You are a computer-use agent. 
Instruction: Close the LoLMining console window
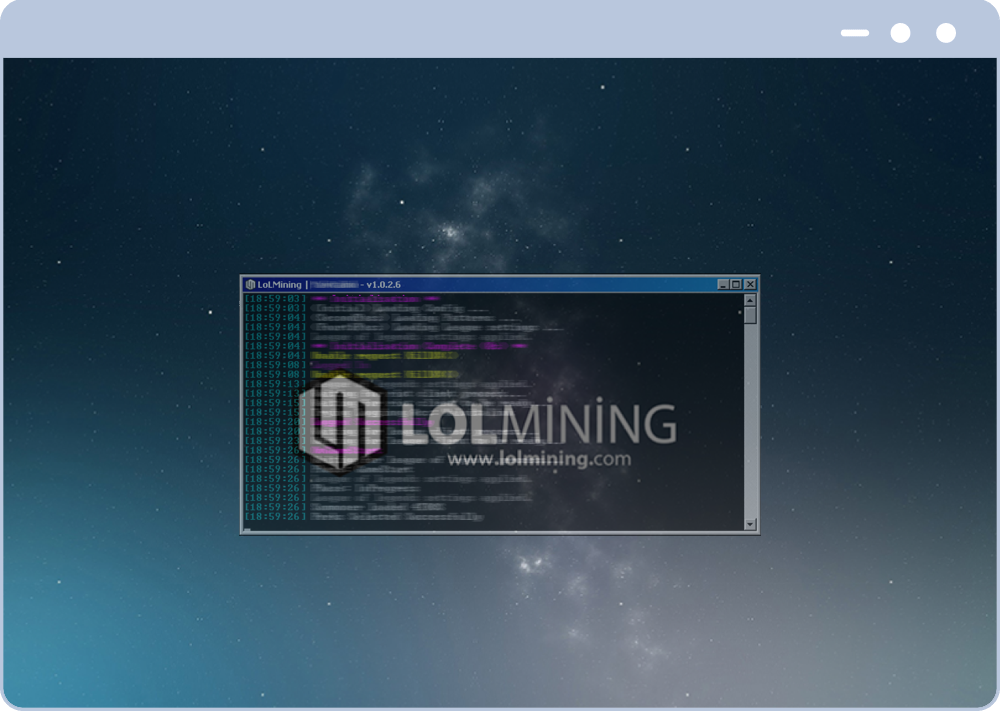click(x=750, y=285)
